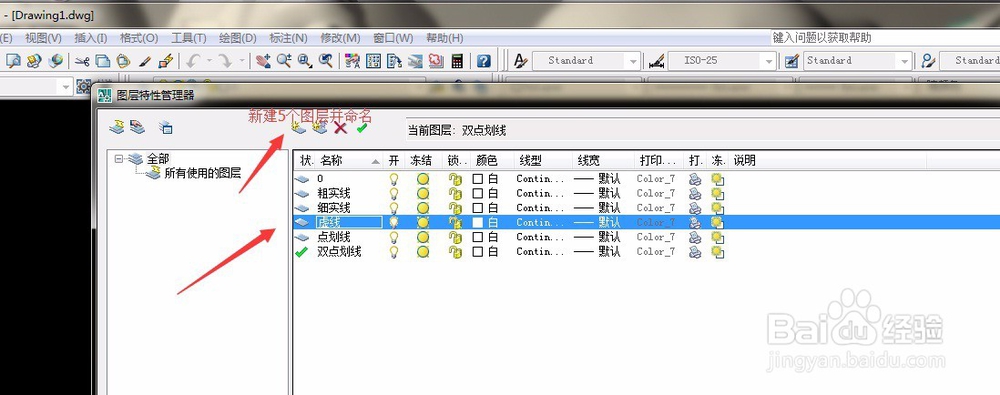The height and width of the screenshot is (395, 1000).
Task: Toggle lock icon for 双点划线 layer
Action: [x=455, y=252]
